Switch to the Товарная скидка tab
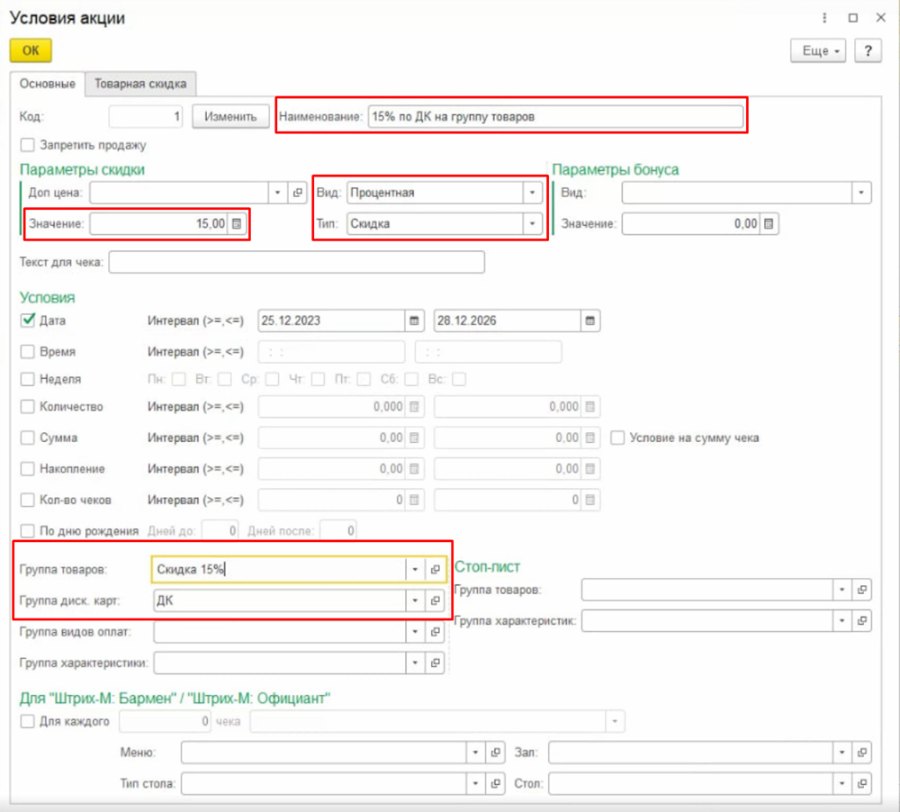 tap(141, 84)
